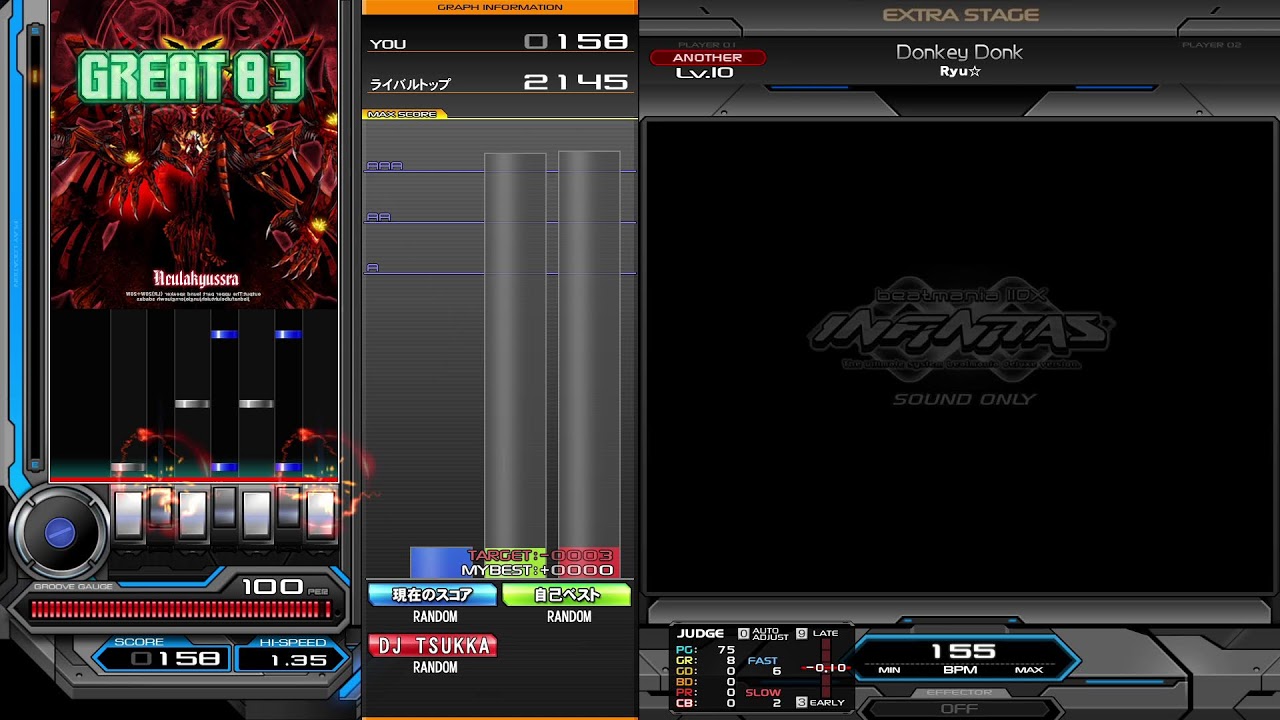This screenshot has width=1280, height=720.
Task: Click the ライバルトップ 2145 score row
Action: click(x=500, y=83)
